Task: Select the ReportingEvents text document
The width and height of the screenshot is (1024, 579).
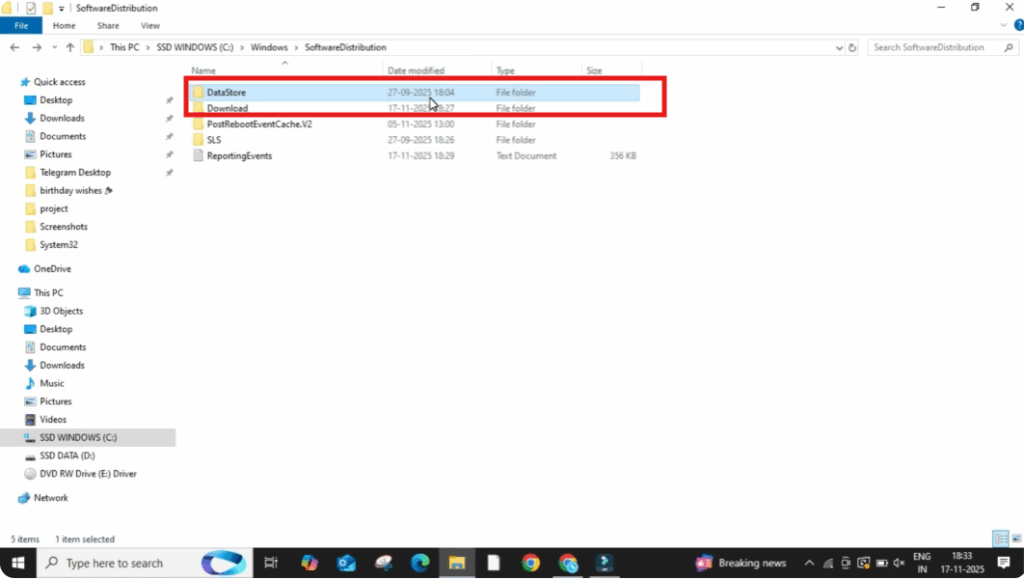Action: tap(239, 156)
